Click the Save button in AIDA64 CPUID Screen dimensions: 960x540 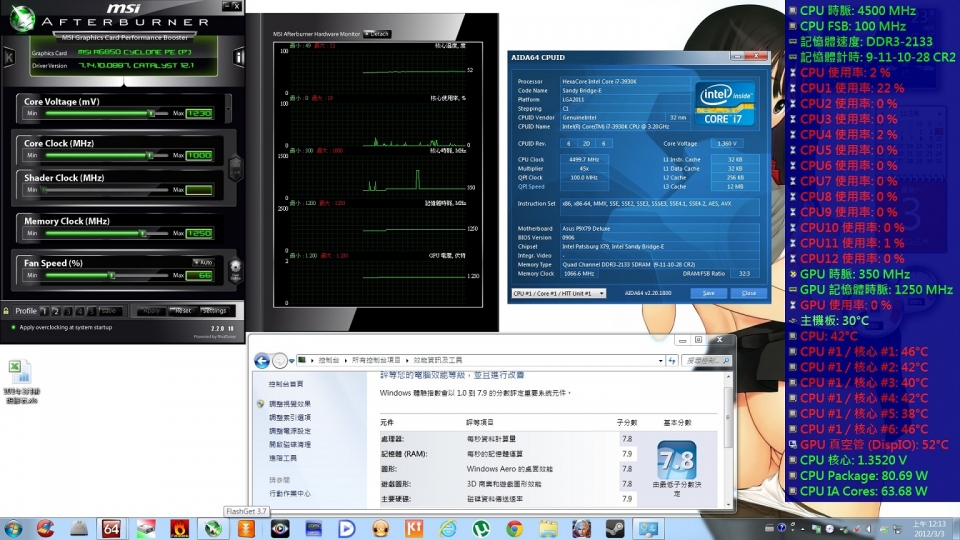click(x=708, y=293)
